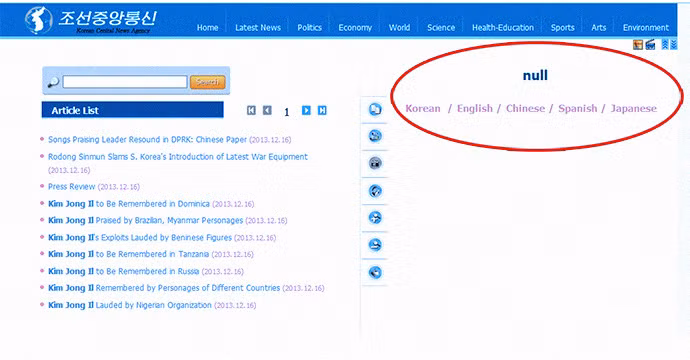Image resolution: width=690 pixels, height=360 pixels.
Task: Open 'Rodong Sinmun Slams S. Korea's Introduction' article
Action: 178,157
